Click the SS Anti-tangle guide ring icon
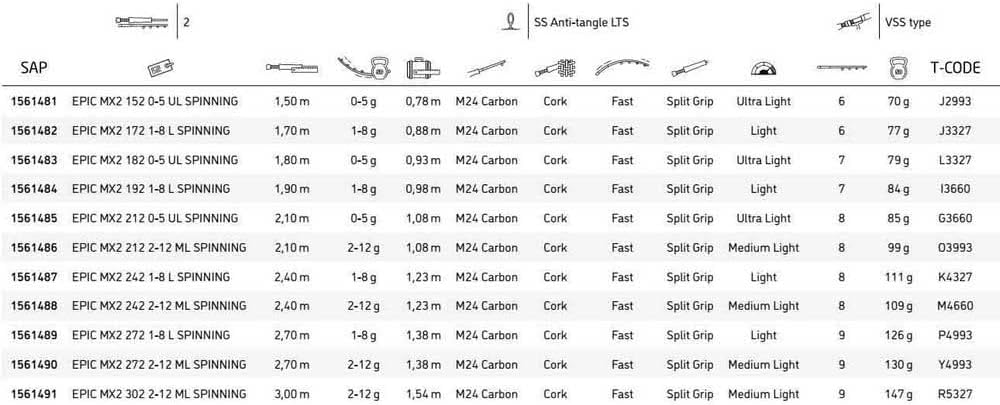 (x=512, y=21)
